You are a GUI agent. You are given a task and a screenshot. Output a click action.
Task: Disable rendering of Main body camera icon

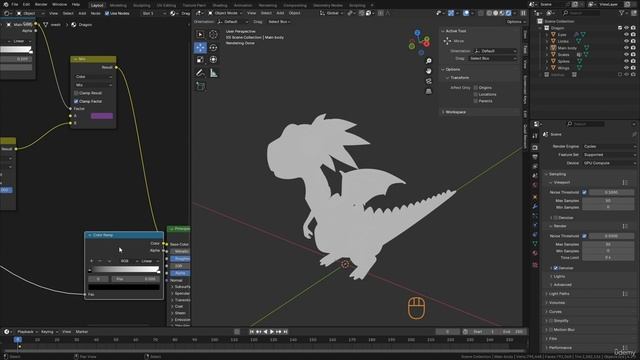[x=633, y=48]
